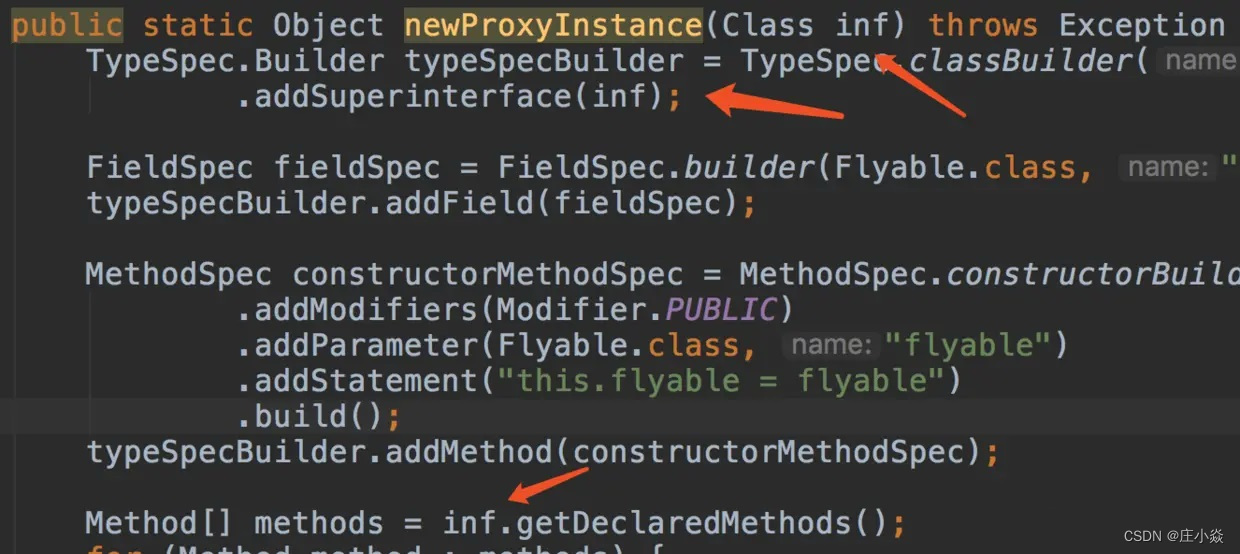Click the "this.flyable = flyable" string
The height and width of the screenshot is (554, 1240).
click(720, 381)
